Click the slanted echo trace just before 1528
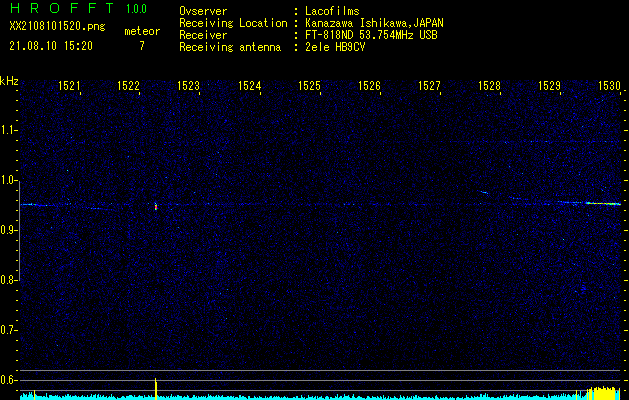The height and width of the screenshot is (400, 629). [x=484, y=193]
